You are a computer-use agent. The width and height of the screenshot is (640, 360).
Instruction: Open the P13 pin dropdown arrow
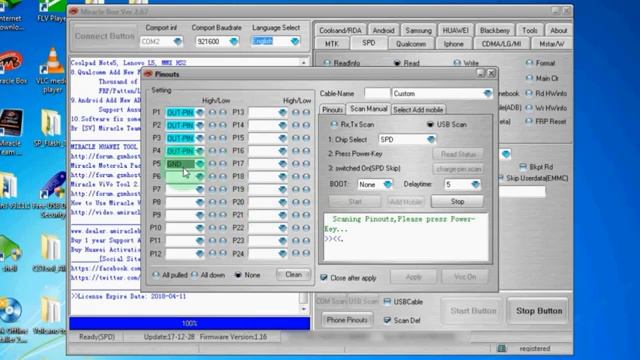[x=282, y=112]
